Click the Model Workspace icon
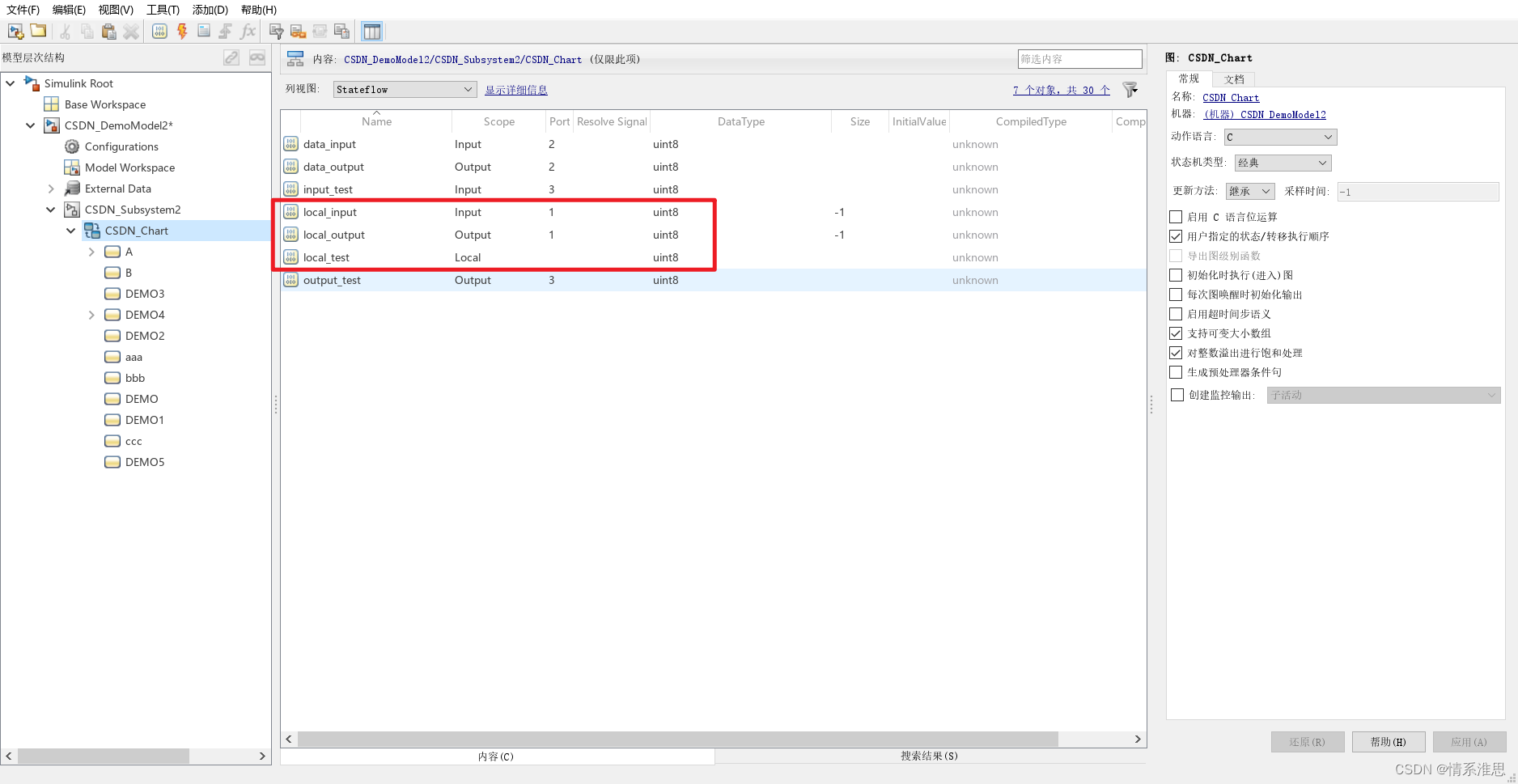 point(72,167)
